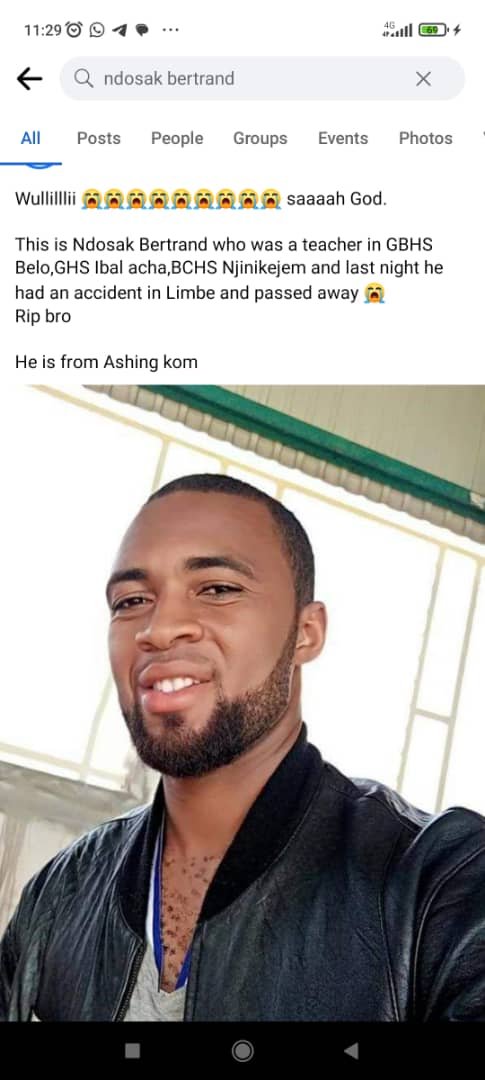Tap the back arrow icon
This screenshot has width=485, height=1080.
[x=29, y=79]
